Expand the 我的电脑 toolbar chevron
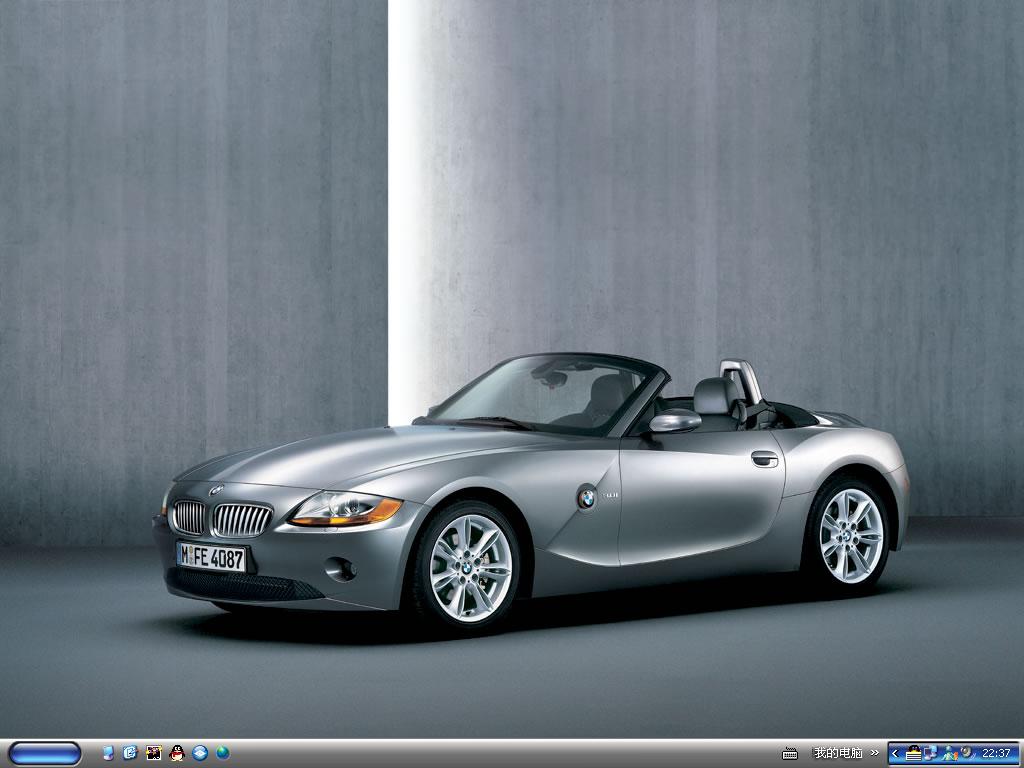This screenshot has height=768, width=1024. point(875,753)
